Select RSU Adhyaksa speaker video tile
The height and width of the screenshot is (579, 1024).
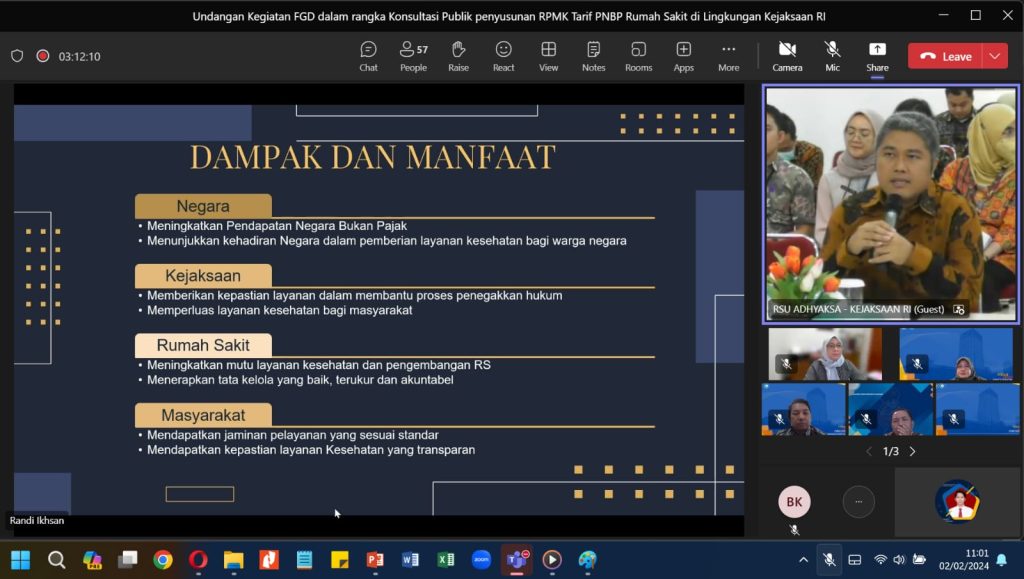890,202
